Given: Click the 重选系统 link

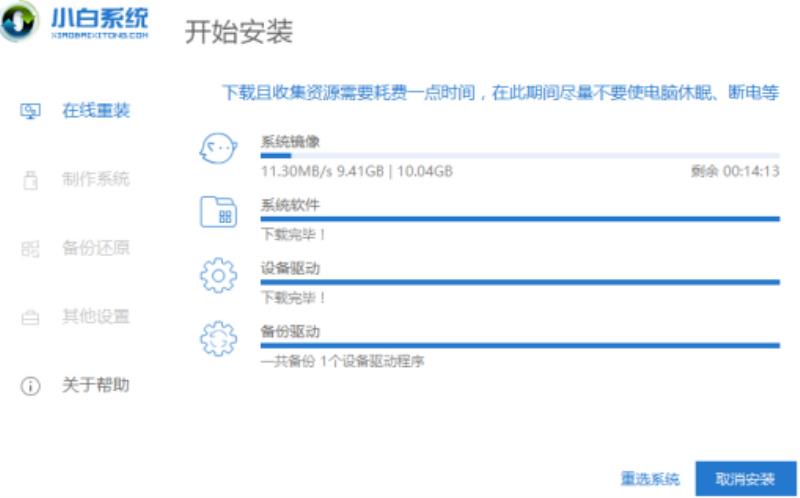Looking at the screenshot, I should (x=650, y=479).
